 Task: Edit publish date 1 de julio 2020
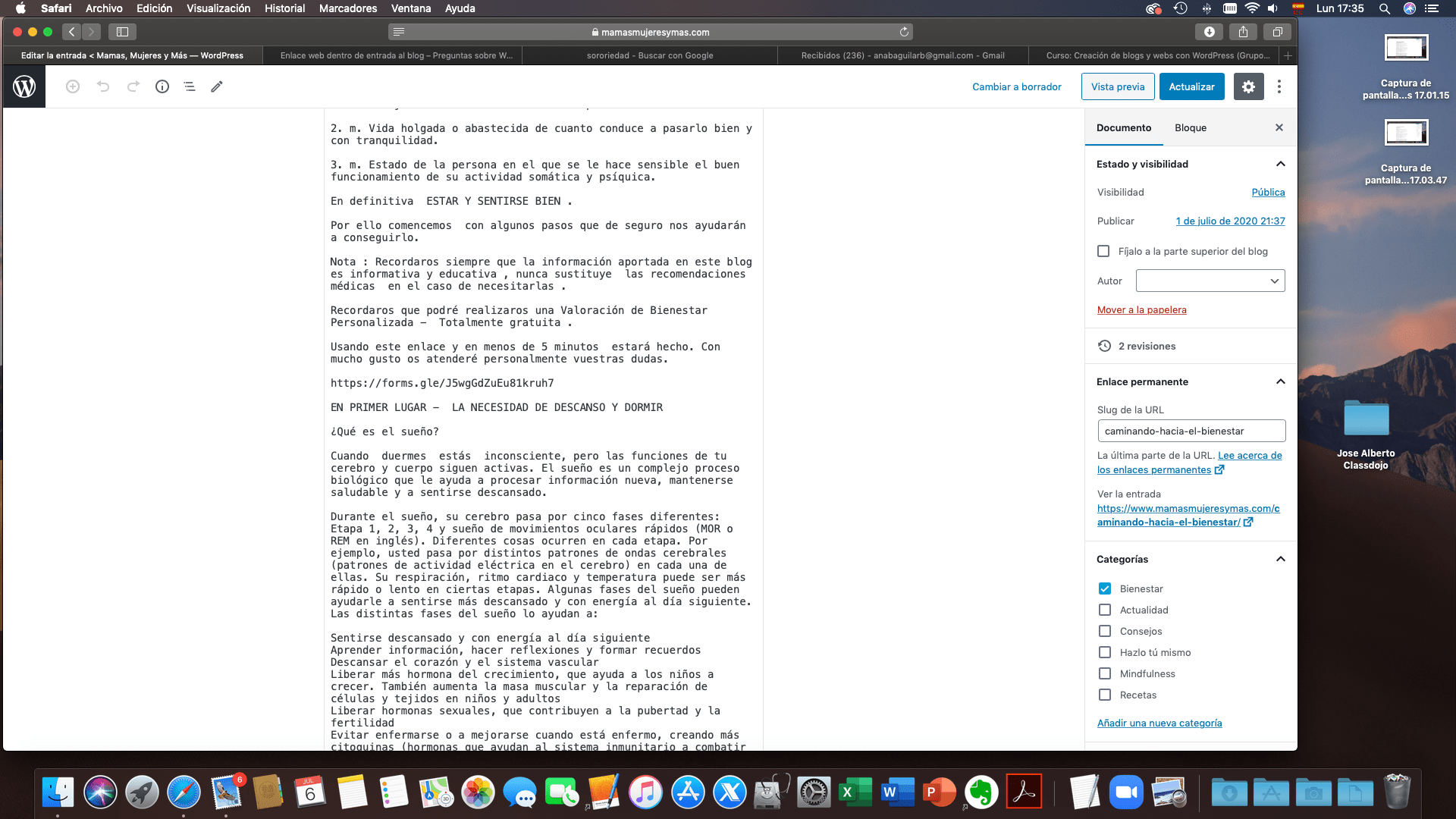[1230, 221]
